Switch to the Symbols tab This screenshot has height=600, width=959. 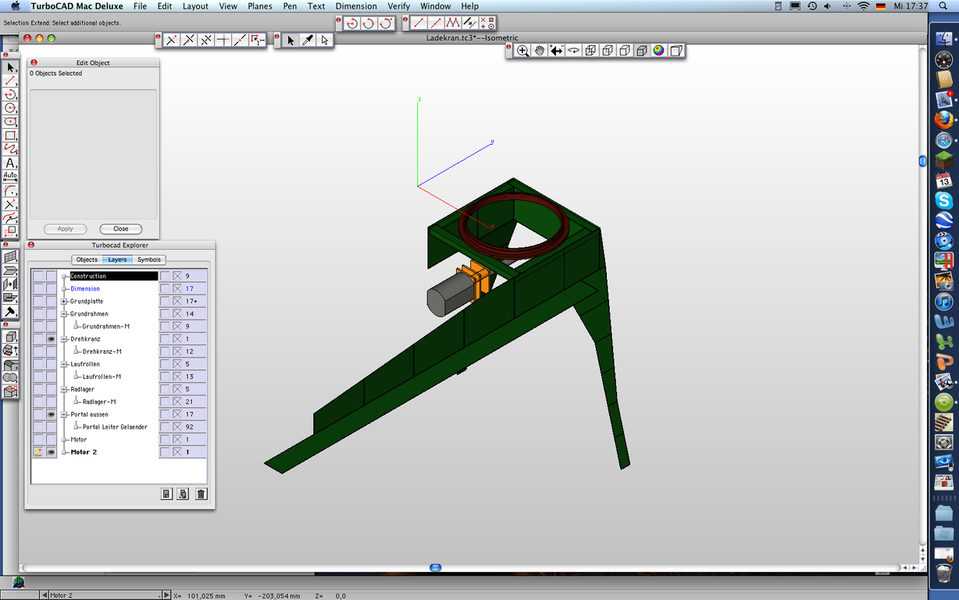click(149, 260)
